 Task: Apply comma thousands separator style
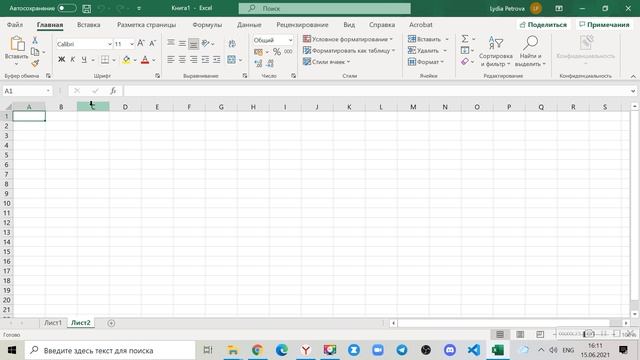click(x=288, y=51)
